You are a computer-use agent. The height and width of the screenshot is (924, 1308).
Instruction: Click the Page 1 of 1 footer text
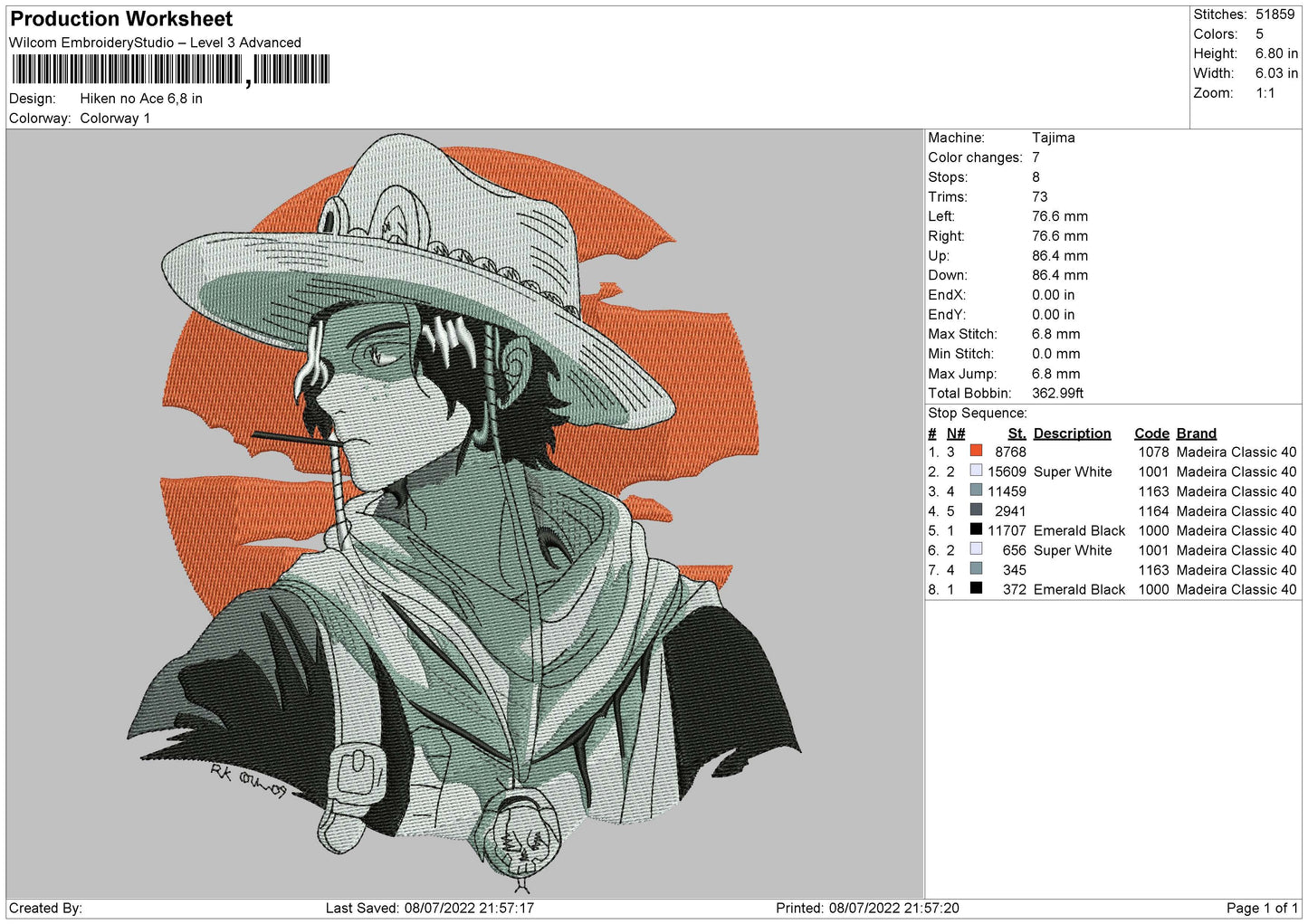[x=1262, y=908]
